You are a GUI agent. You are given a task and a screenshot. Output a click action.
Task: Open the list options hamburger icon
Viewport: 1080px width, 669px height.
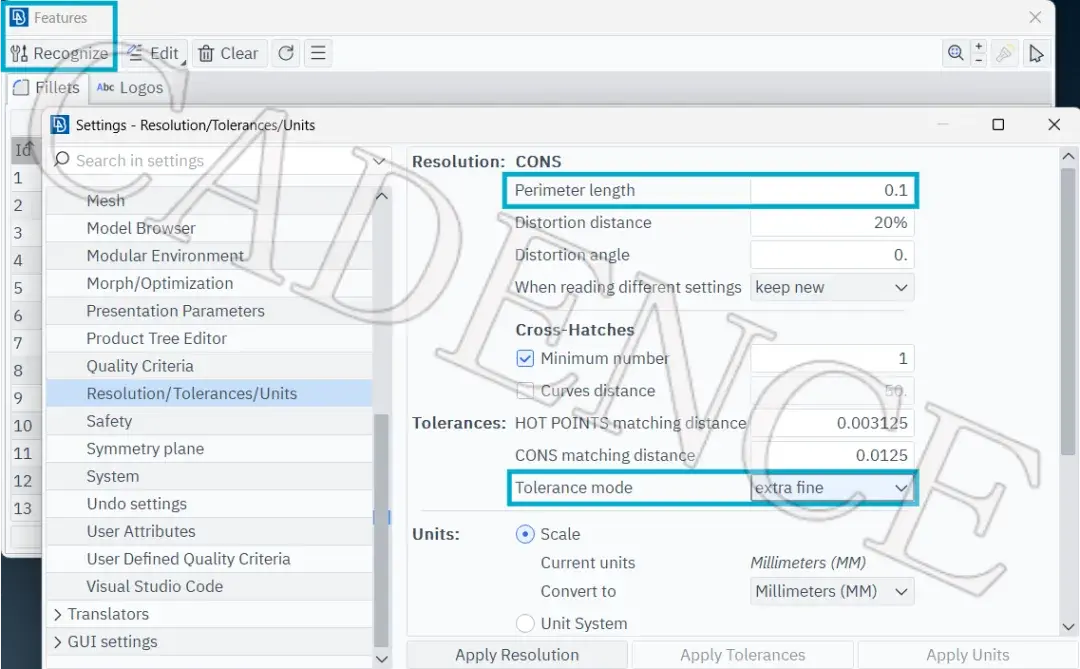coord(318,53)
